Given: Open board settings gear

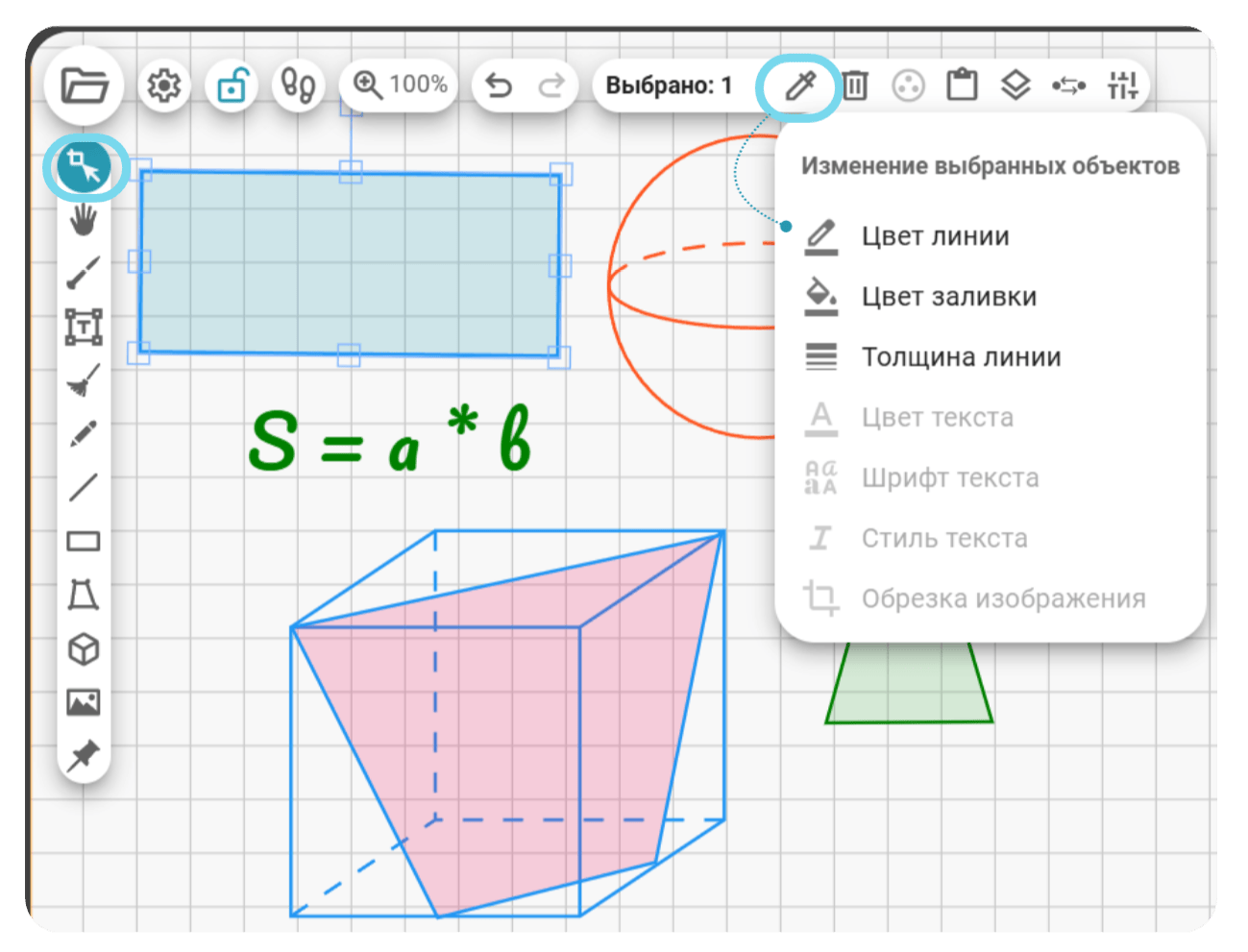Looking at the screenshot, I should pos(164,85).
